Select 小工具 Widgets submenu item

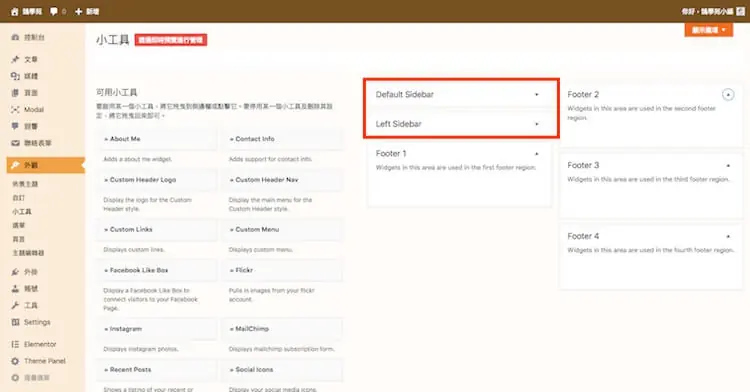point(22,211)
